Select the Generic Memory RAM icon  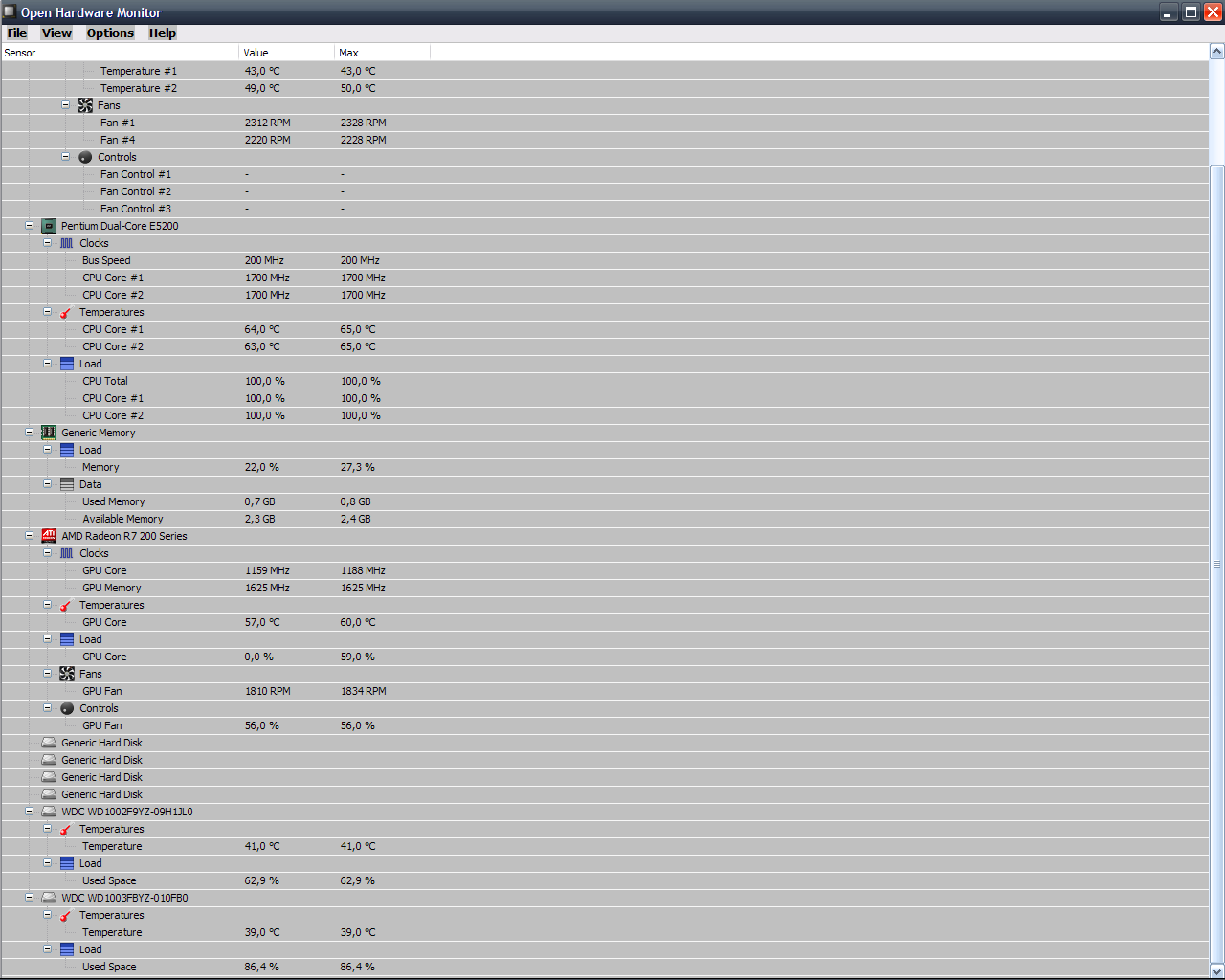(x=49, y=433)
